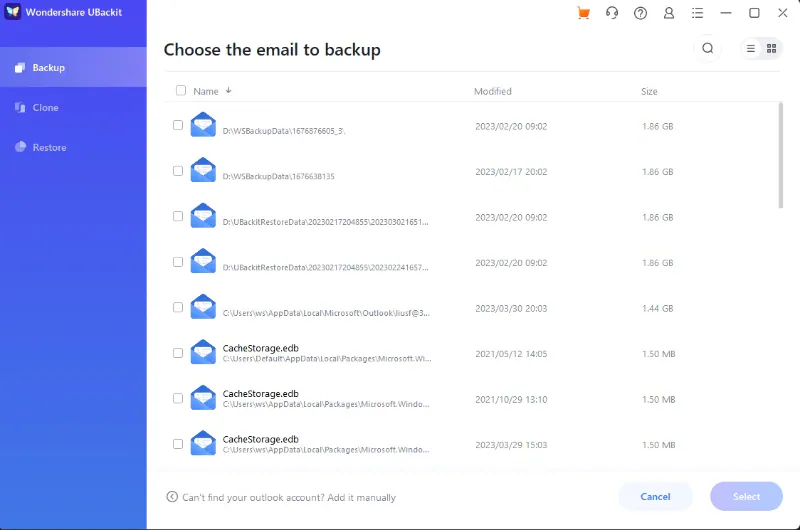Click the search magnifier icon
This screenshot has width=800, height=530.
[x=708, y=48]
